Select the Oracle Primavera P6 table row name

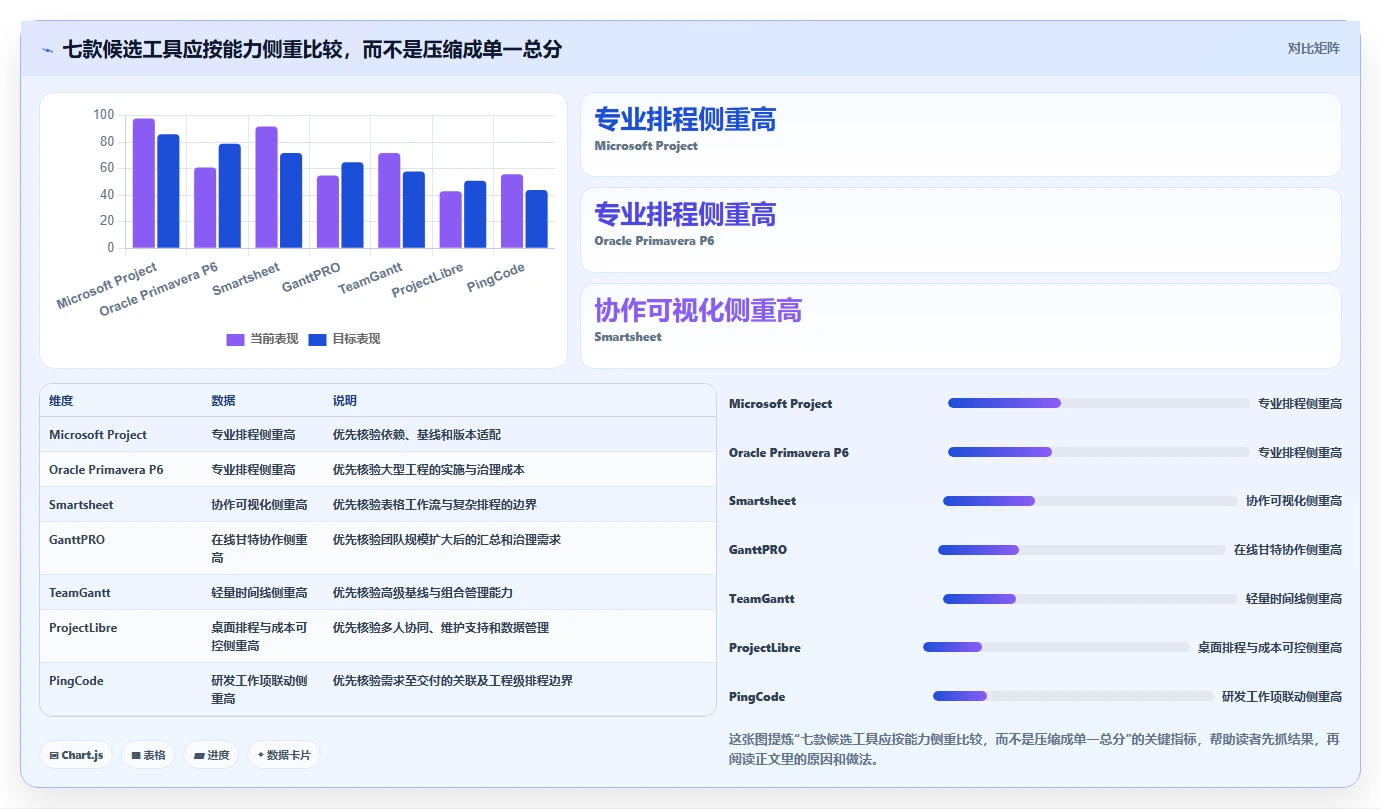(x=106, y=469)
